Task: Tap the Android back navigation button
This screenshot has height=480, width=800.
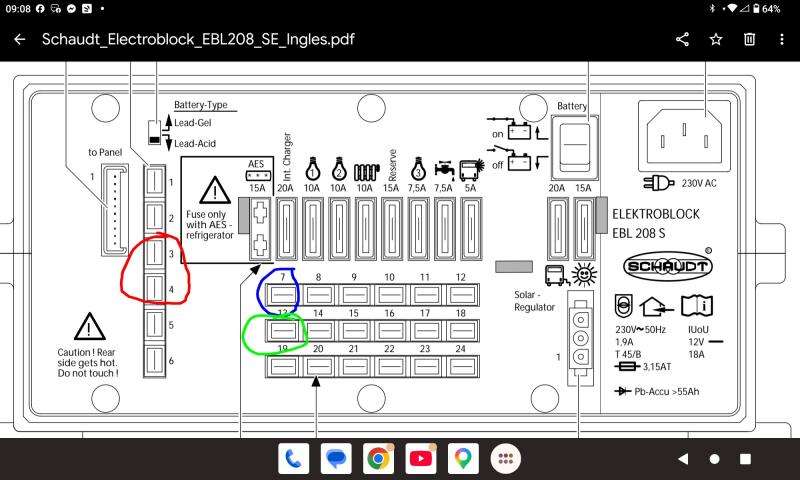Action: [x=683, y=459]
